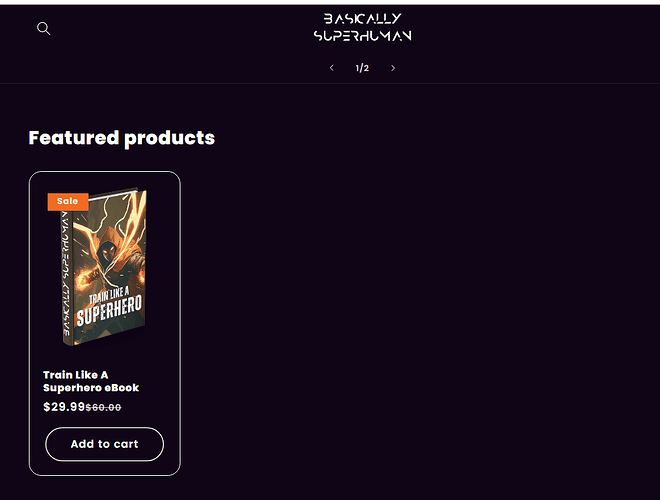Advance to next announcement with right chevron
The image size is (660, 500).
click(393, 68)
